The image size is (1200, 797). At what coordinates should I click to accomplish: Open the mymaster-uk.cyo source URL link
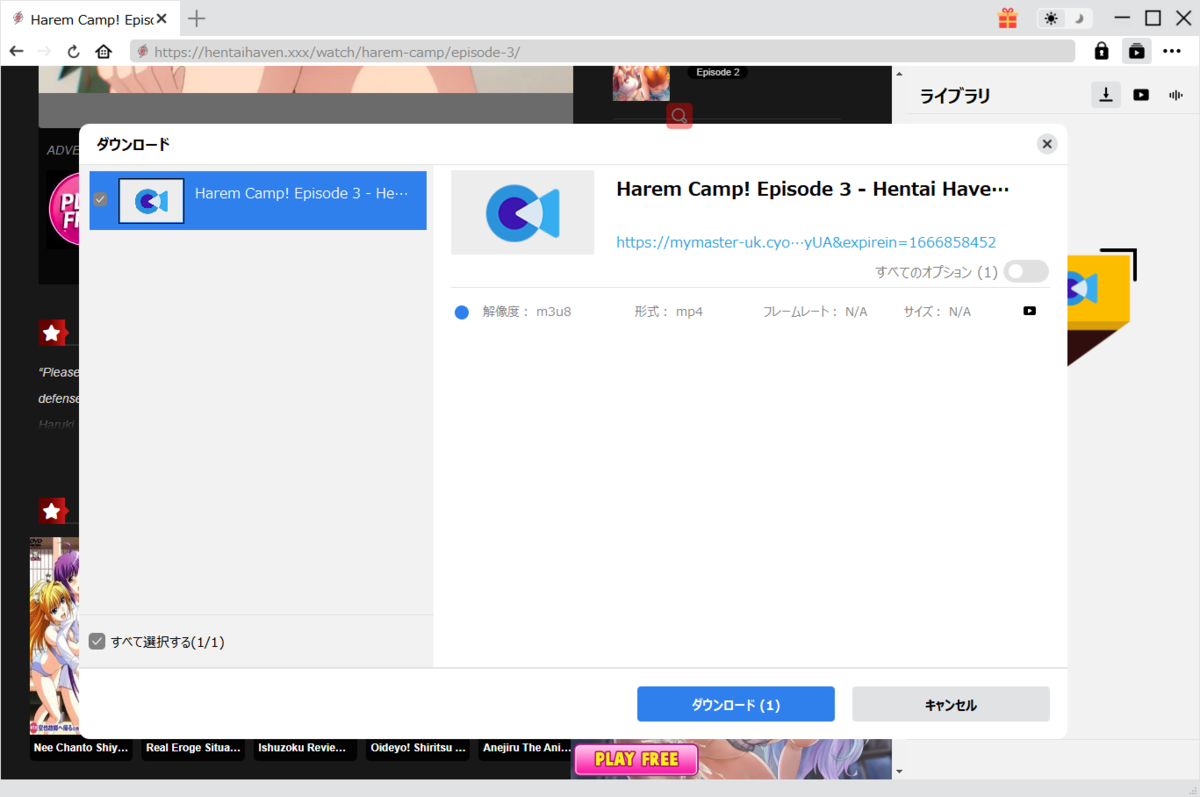(x=806, y=242)
